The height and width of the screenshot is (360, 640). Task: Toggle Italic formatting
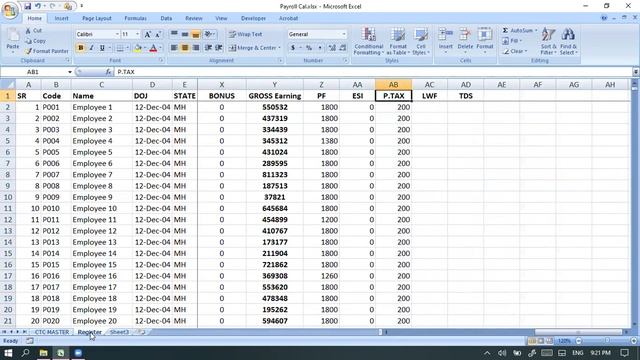(91, 48)
